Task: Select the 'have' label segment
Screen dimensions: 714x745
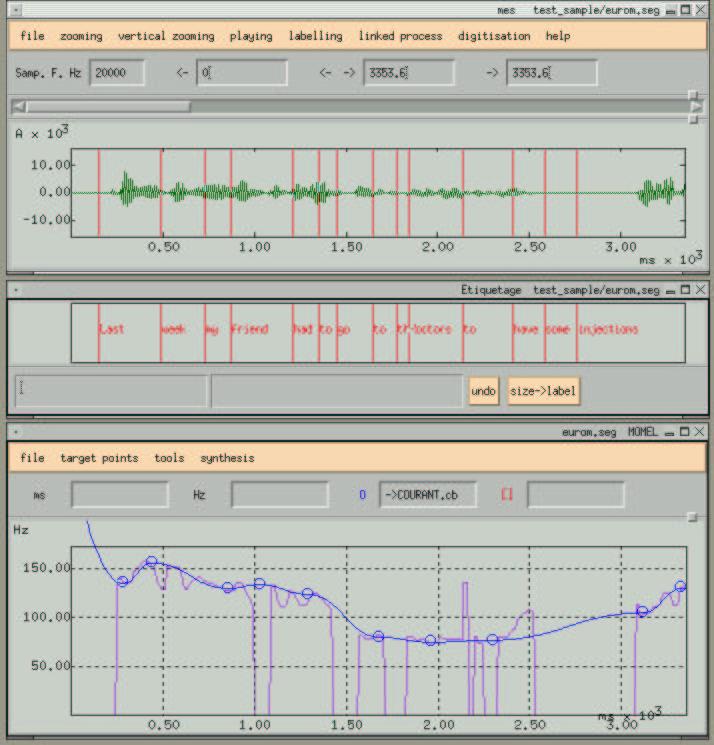Action: click(x=525, y=329)
